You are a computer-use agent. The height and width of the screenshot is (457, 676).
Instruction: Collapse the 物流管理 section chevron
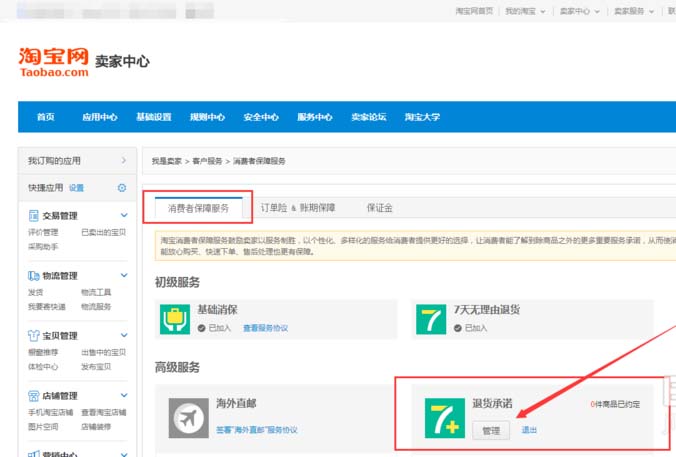coord(124,275)
